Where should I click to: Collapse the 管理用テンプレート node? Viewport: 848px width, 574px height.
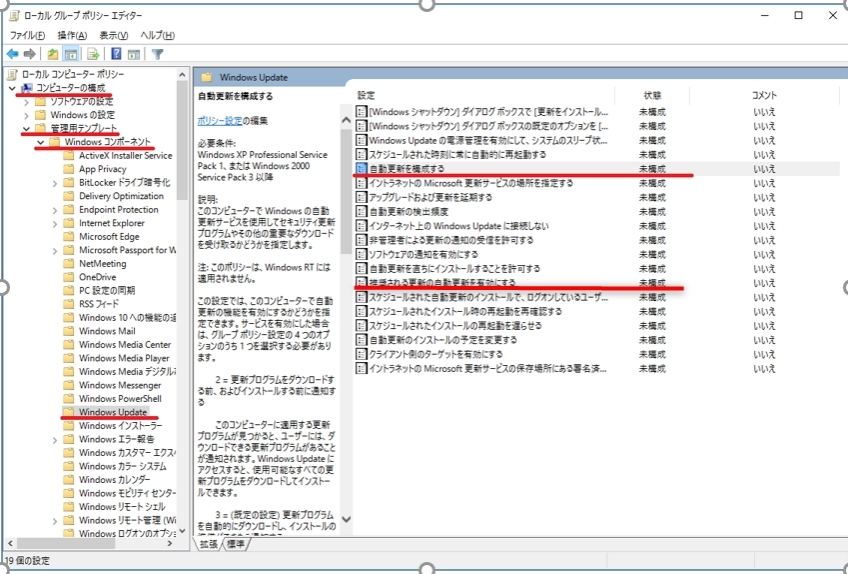(x=26, y=128)
